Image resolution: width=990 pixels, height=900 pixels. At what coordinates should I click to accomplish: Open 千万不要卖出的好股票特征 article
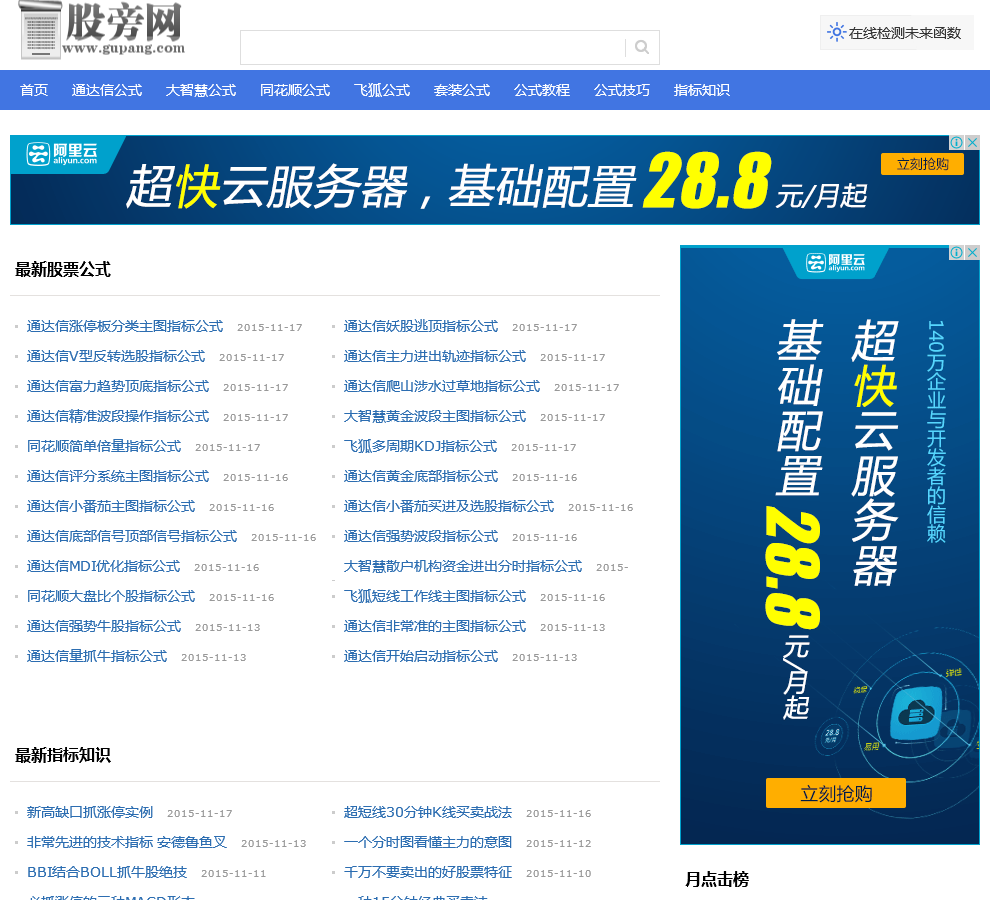pos(428,873)
